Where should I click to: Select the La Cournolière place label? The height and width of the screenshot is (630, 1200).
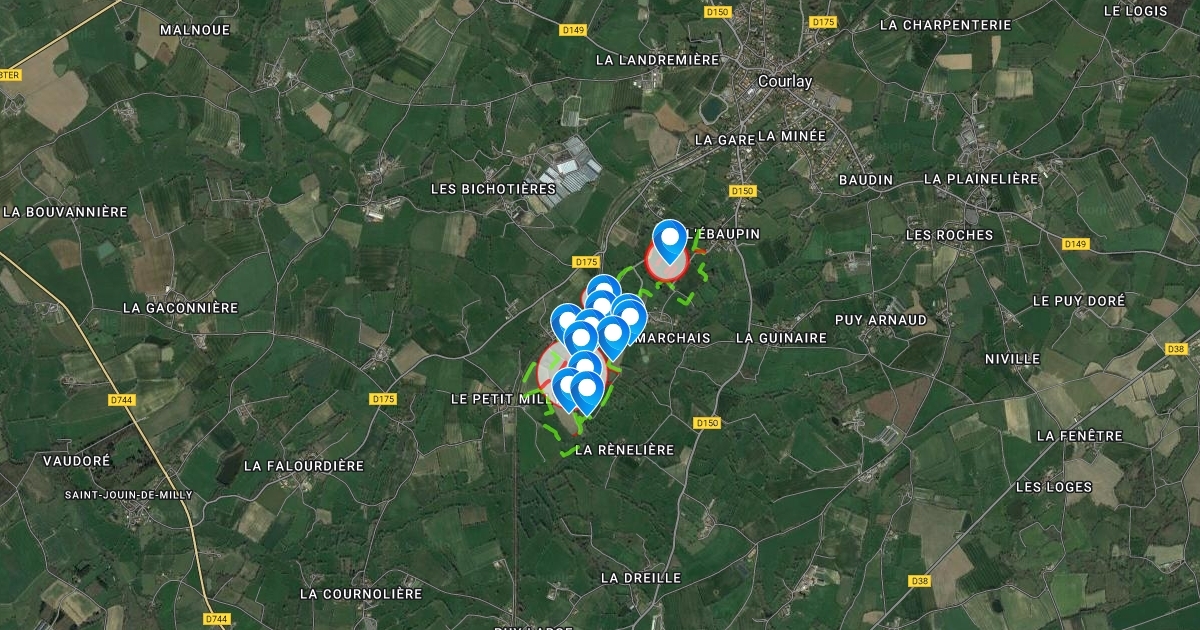tap(361, 594)
